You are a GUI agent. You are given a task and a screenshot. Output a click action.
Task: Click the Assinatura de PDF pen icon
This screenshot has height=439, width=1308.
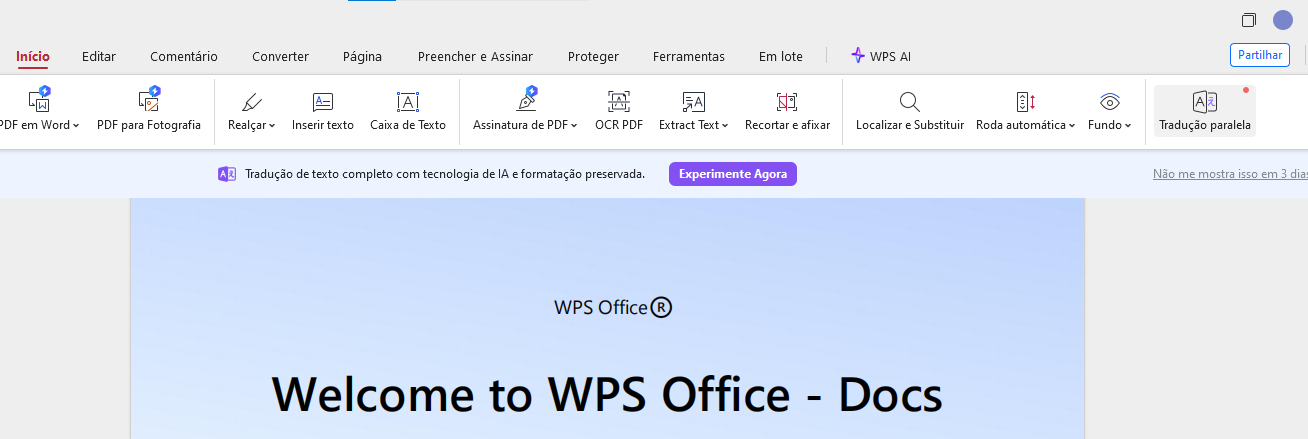pyautogui.click(x=526, y=100)
